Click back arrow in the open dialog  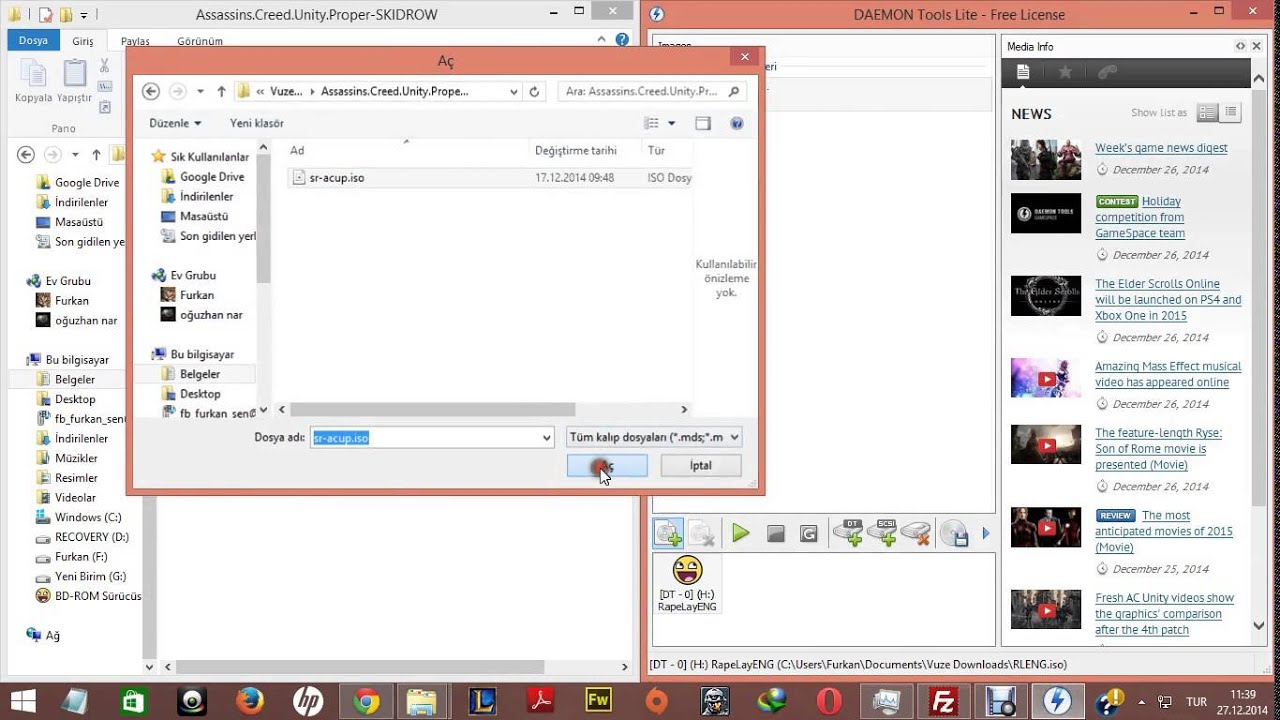[x=151, y=91]
